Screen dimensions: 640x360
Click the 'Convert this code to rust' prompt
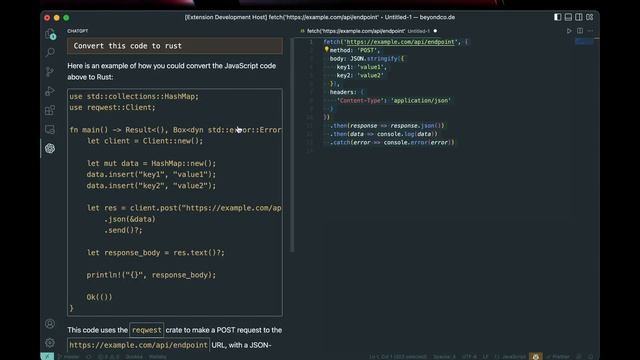175,46
